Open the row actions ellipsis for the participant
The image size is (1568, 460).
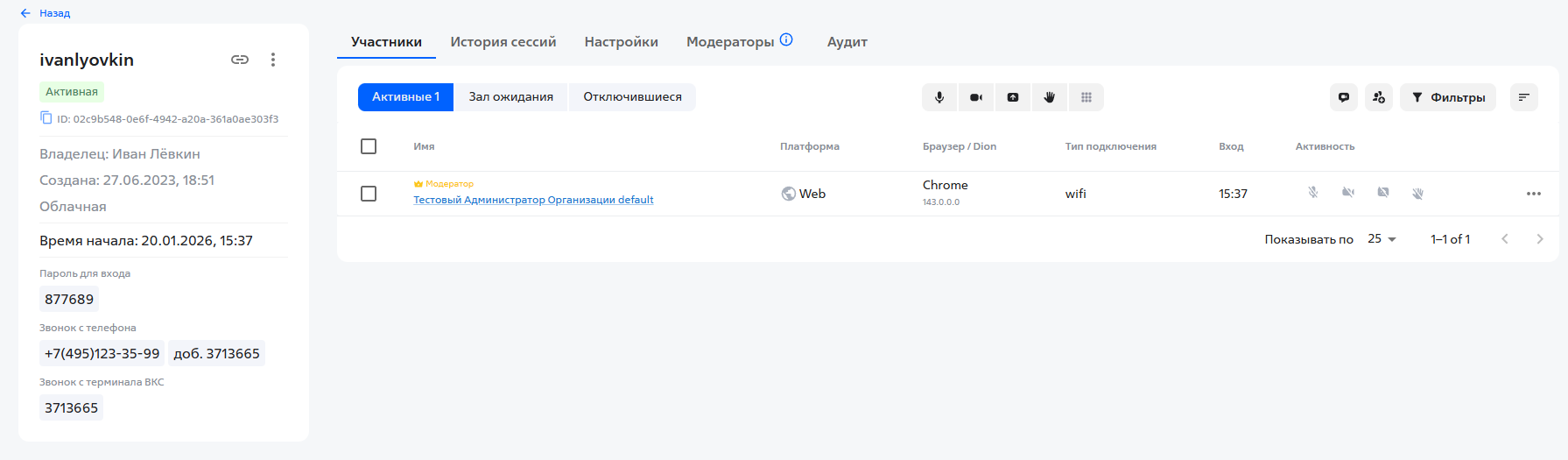(1534, 194)
